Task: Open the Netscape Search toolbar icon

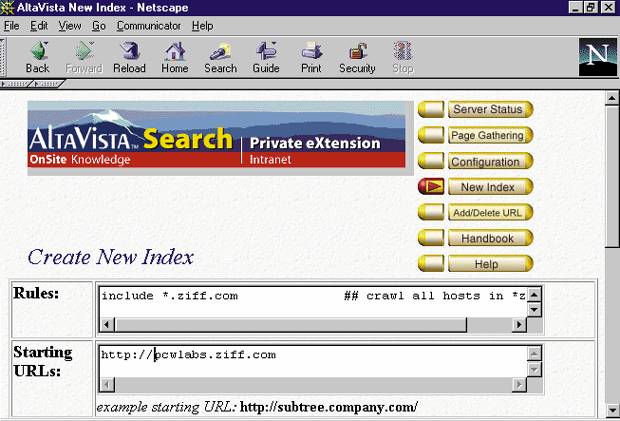Action: [x=220, y=57]
